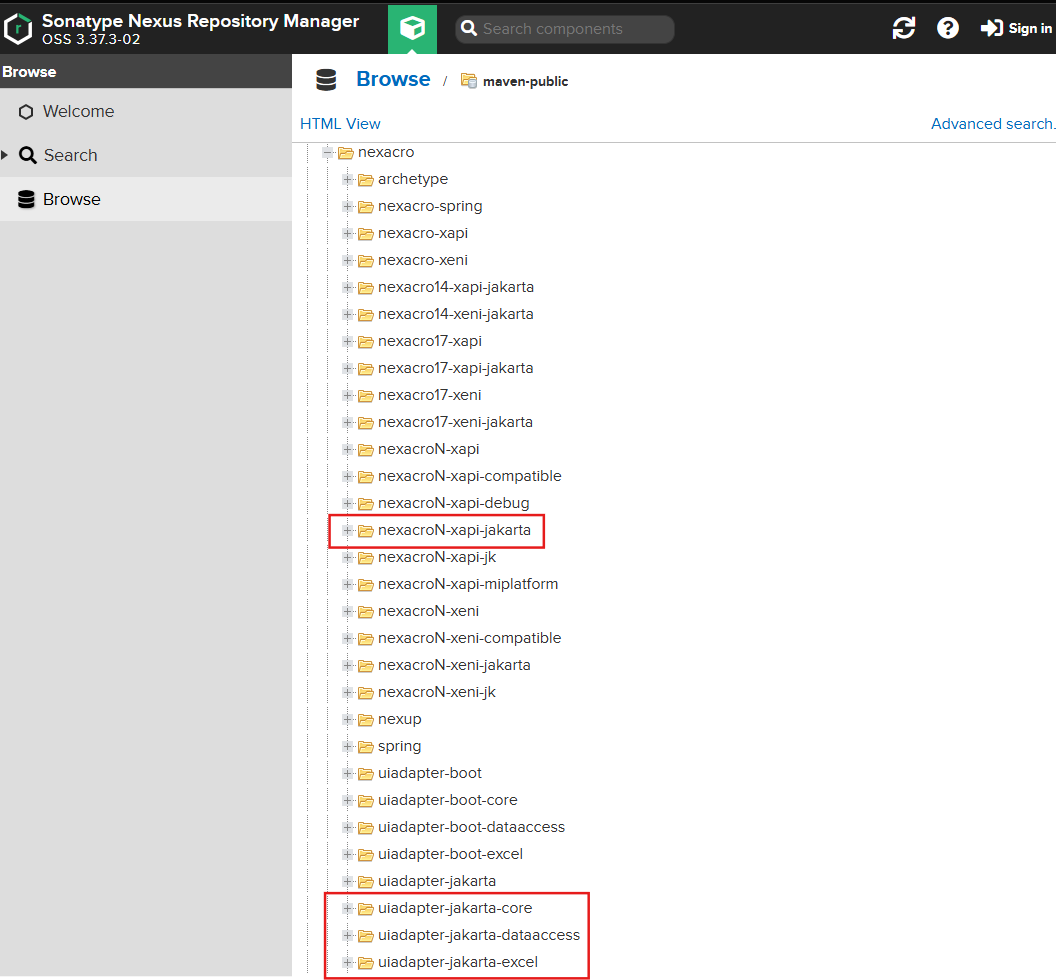1056x980 pixels.
Task: Select uiadapter-jakarta-excel tree item
Action: point(458,962)
